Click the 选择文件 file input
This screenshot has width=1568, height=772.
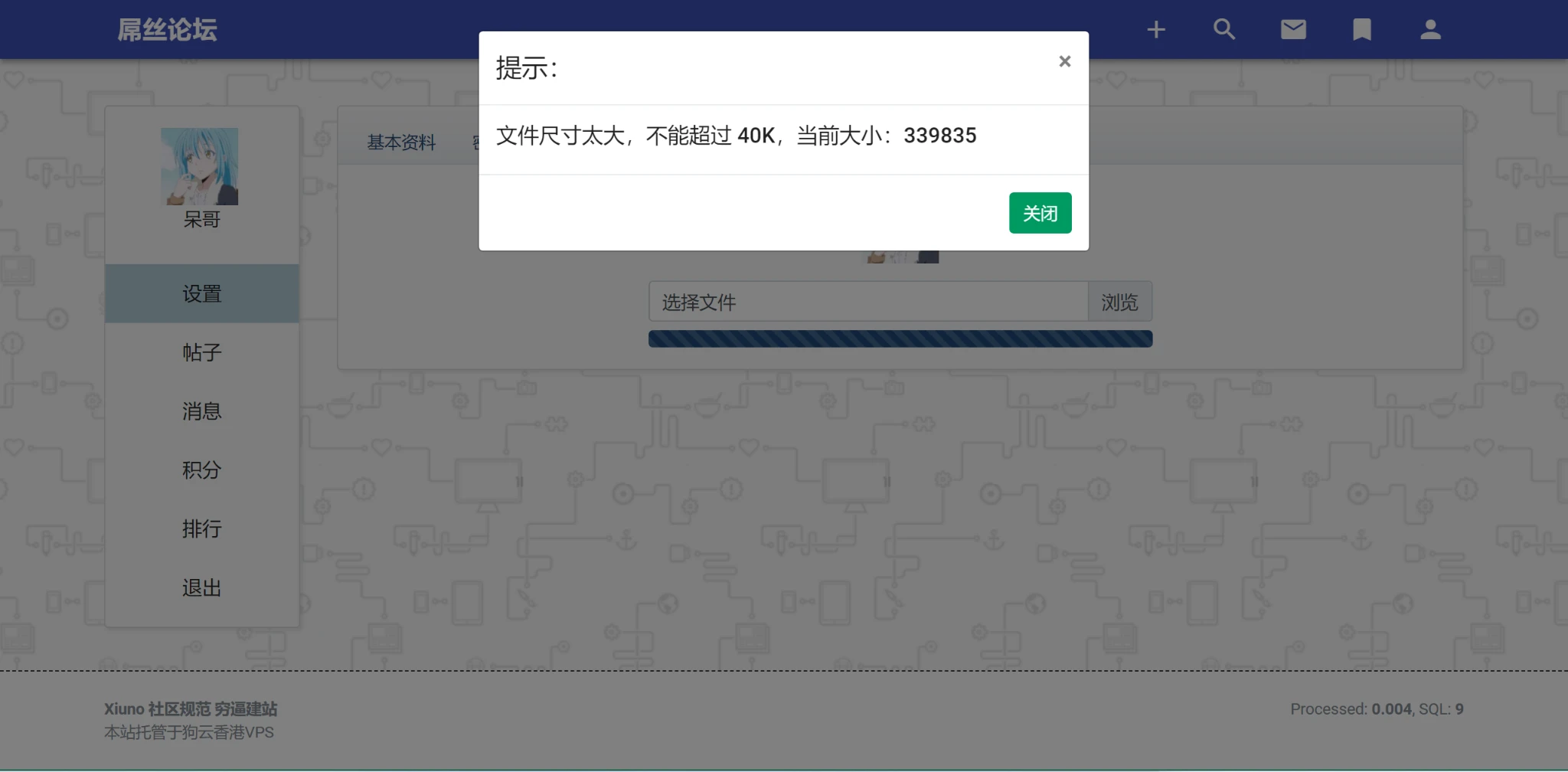click(868, 302)
